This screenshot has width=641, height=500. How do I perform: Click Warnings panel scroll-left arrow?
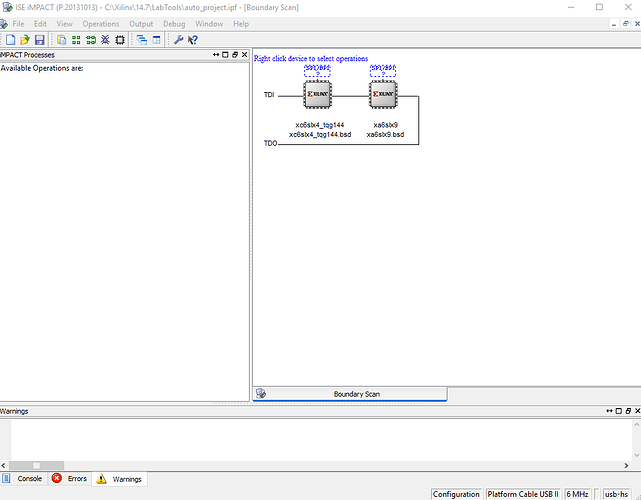coord(3,465)
